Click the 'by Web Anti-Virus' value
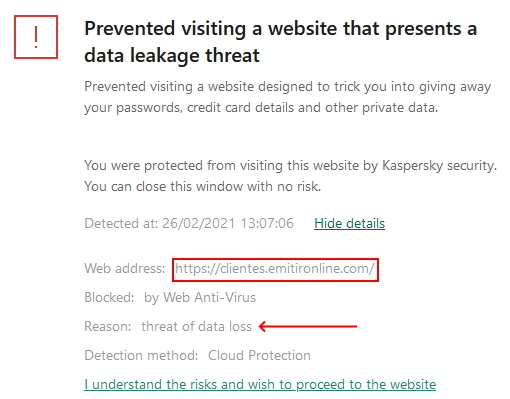The image size is (510, 399). click(x=200, y=297)
